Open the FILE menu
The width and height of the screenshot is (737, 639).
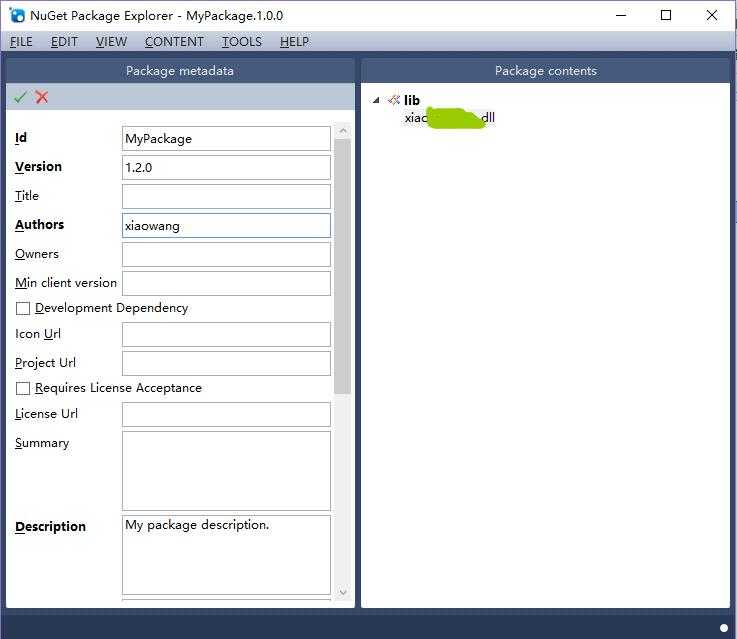click(x=21, y=42)
